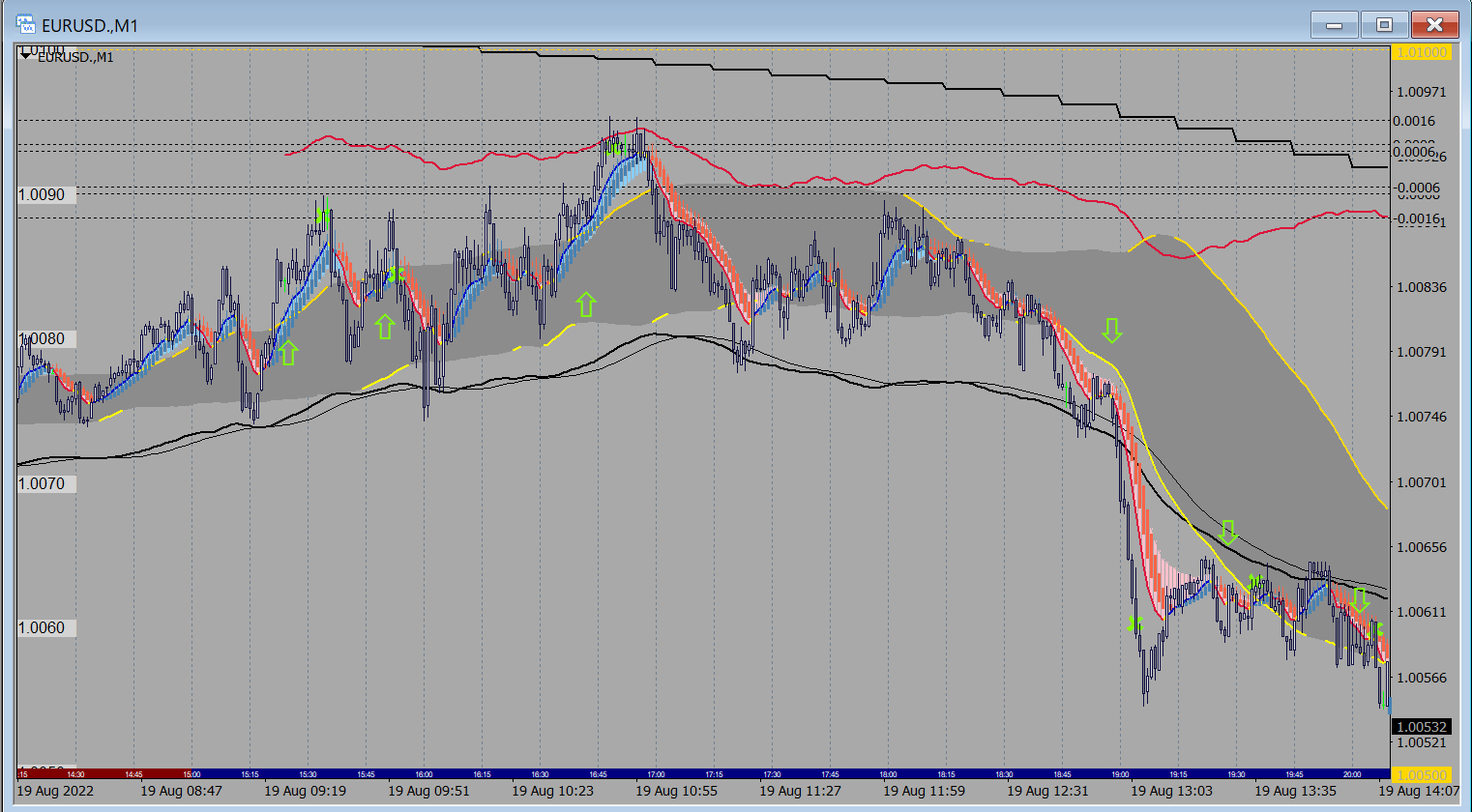
Task: Select the rightmost green down arrow signal
Action: click(1360, 599)
